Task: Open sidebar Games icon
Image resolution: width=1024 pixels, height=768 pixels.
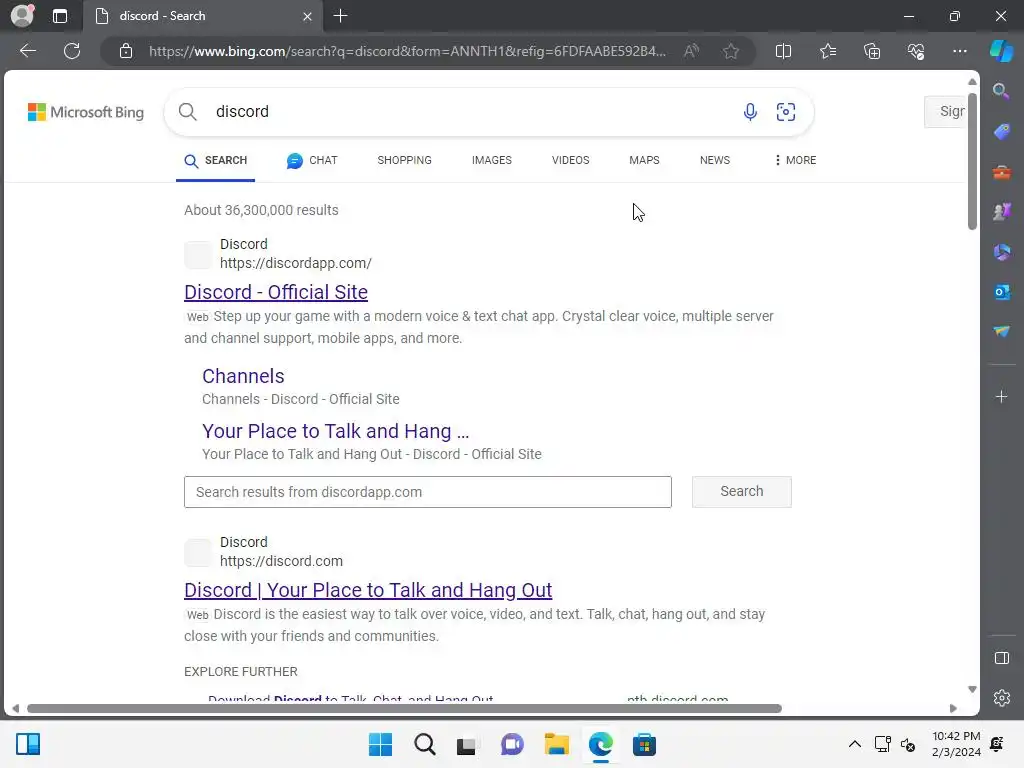Action: click(1001, 212)
